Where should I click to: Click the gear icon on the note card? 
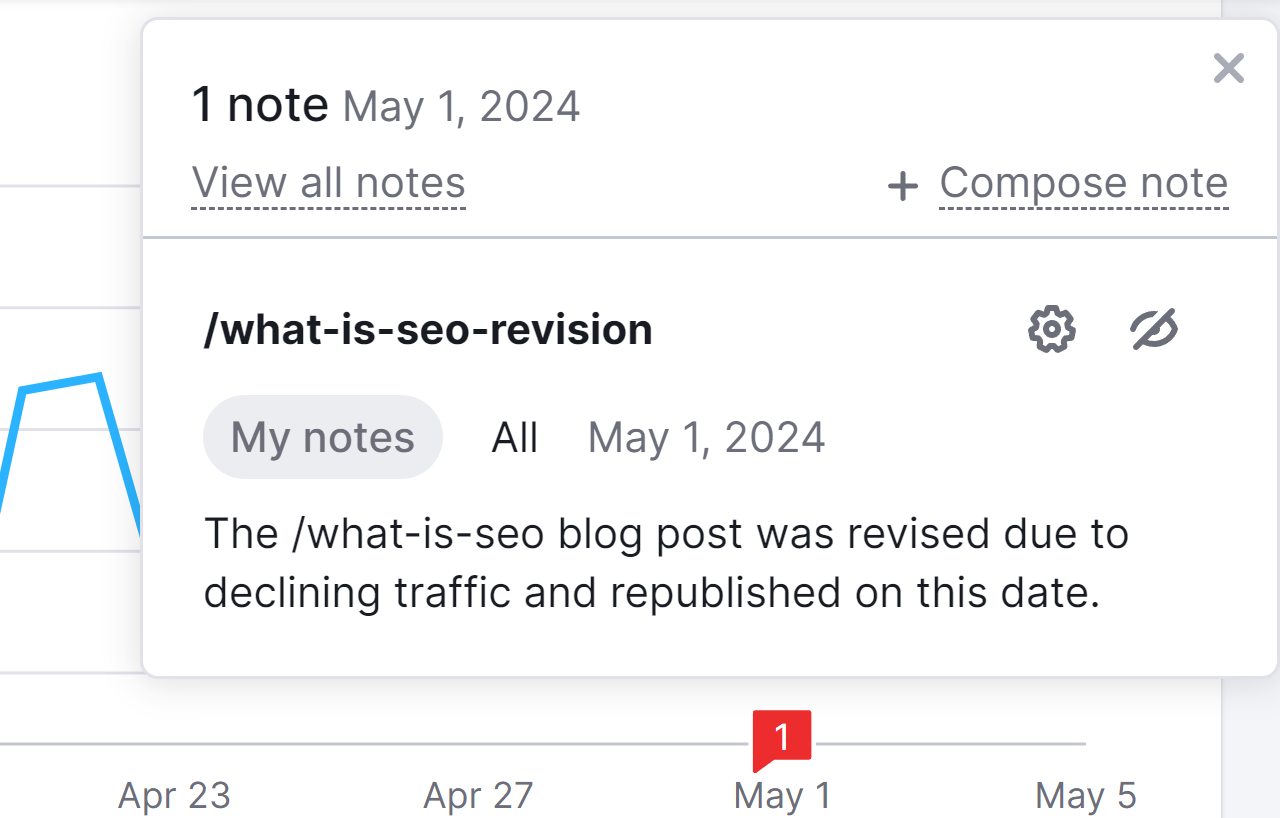click(x=1051, y=329)
